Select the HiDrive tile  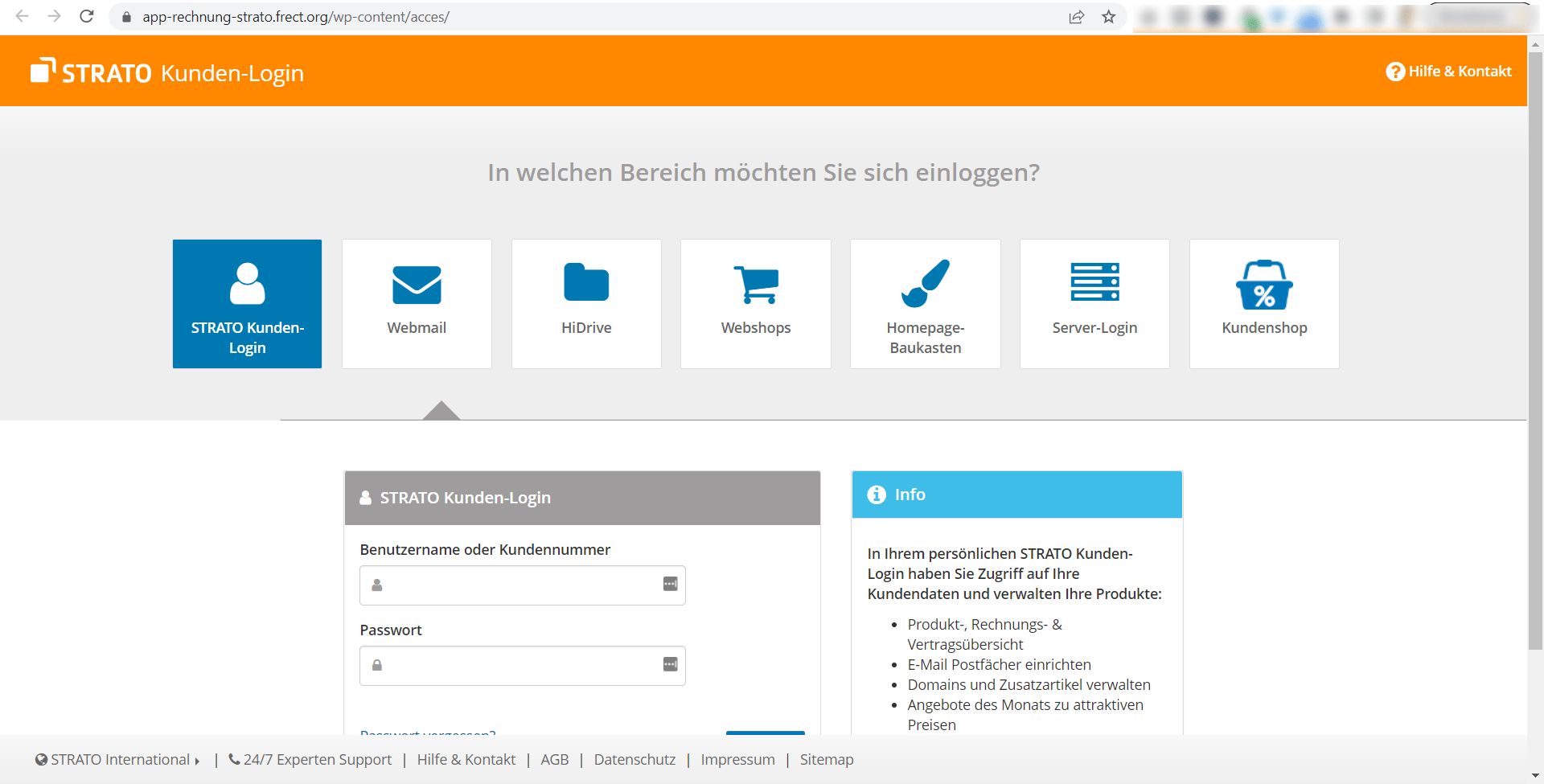pos(586,304)
